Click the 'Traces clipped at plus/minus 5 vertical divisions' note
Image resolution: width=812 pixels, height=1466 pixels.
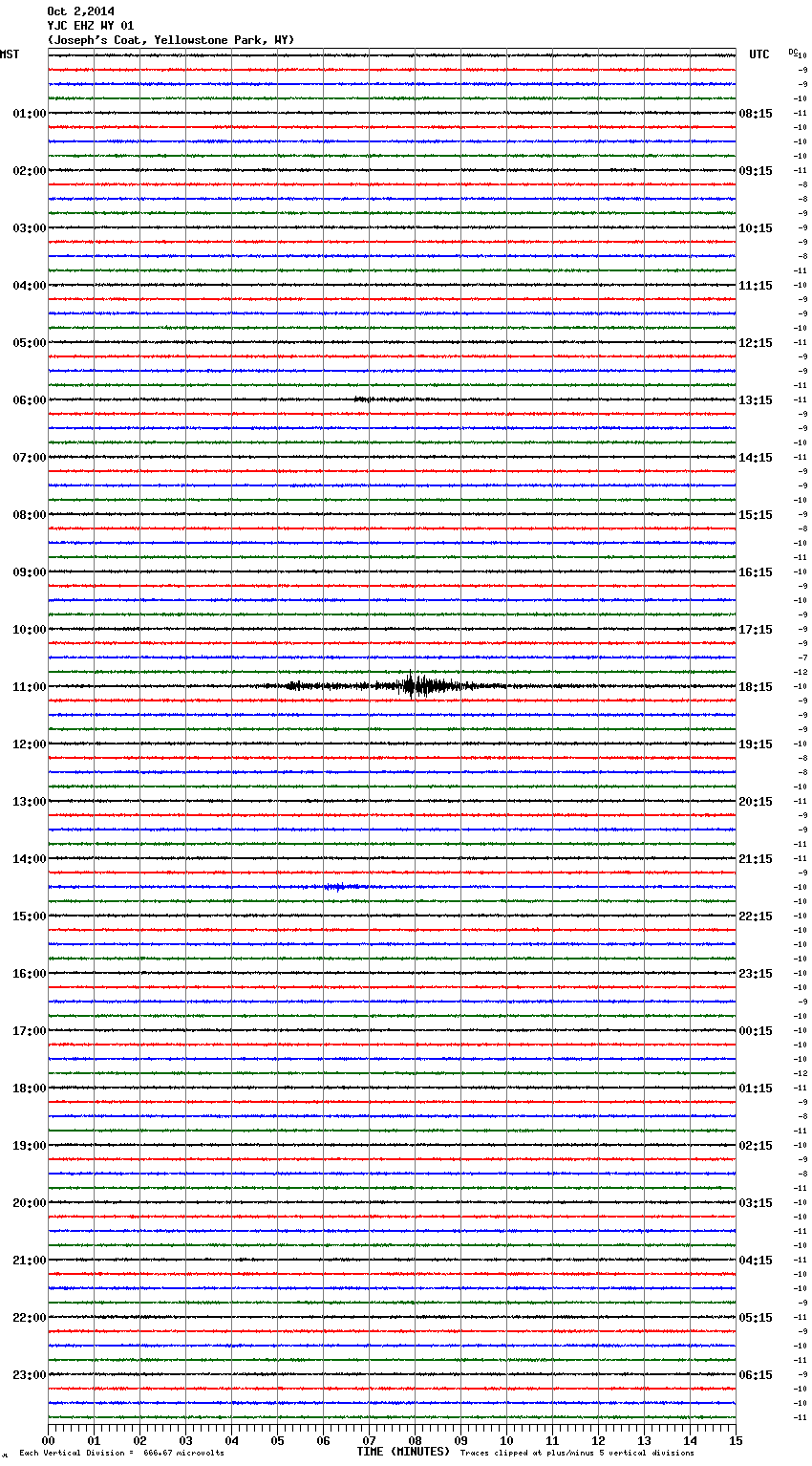point(577,1453)
